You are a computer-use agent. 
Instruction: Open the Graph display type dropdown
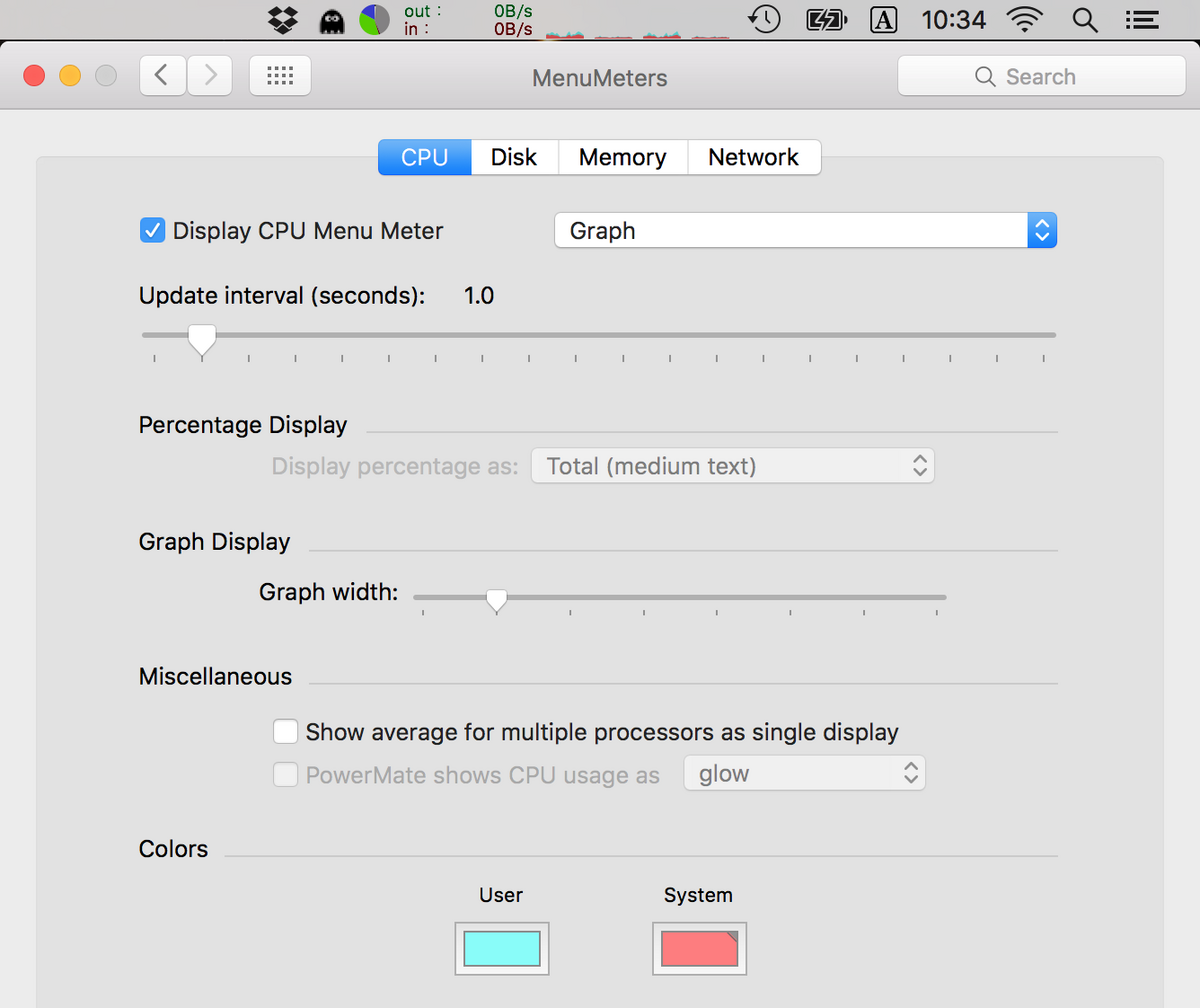point(805,231)
